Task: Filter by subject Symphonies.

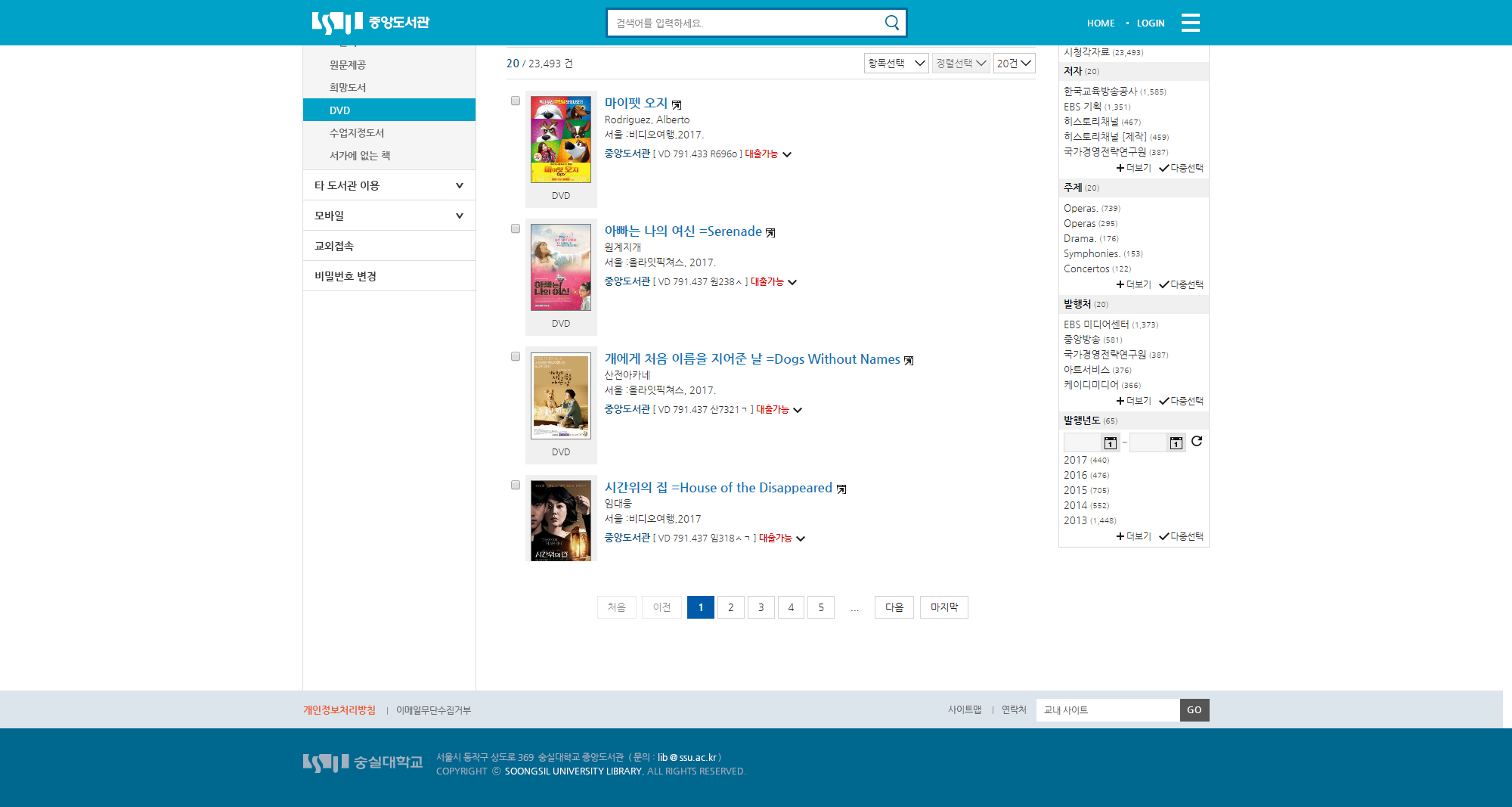Action: pyautogui.click(x=1092, y=253)
